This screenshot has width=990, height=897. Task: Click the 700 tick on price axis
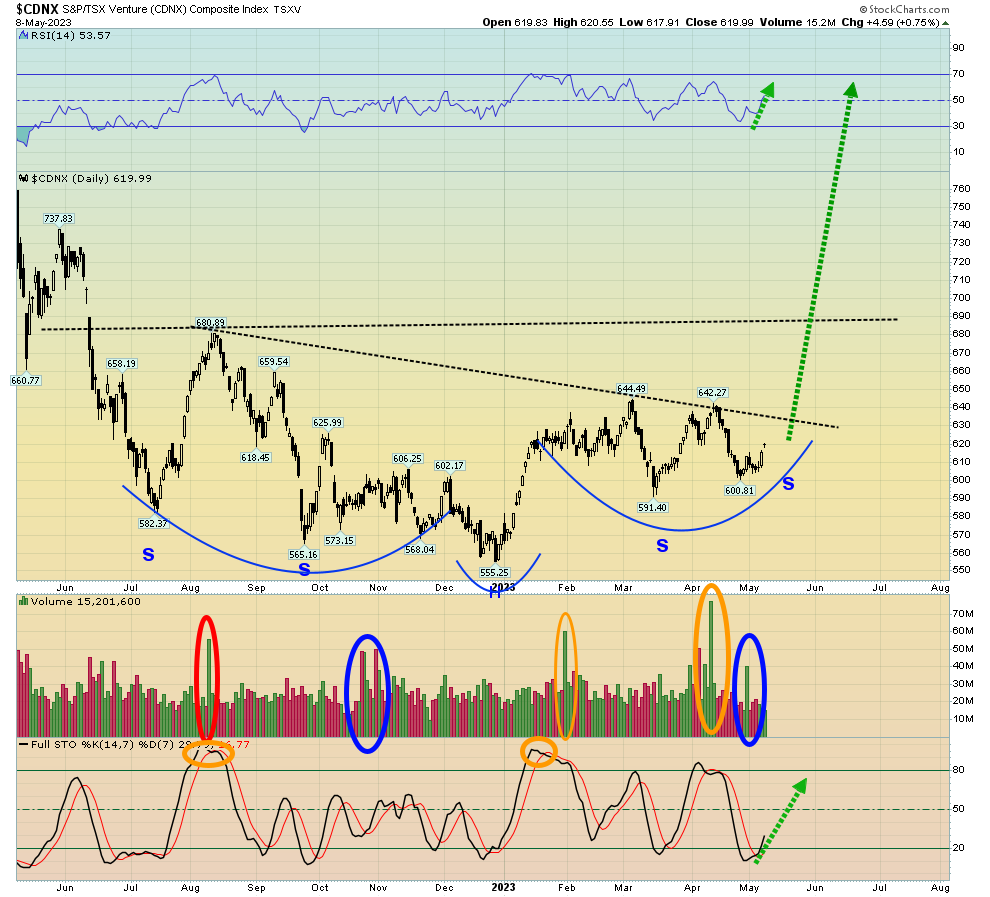point(962,298)
